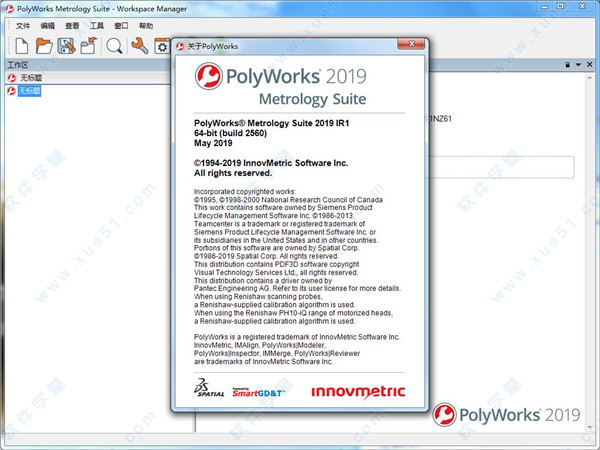Click the 'Incorporated copyrighted works:' line
Screen dimensions: 600x450
[x=245, y=191]
